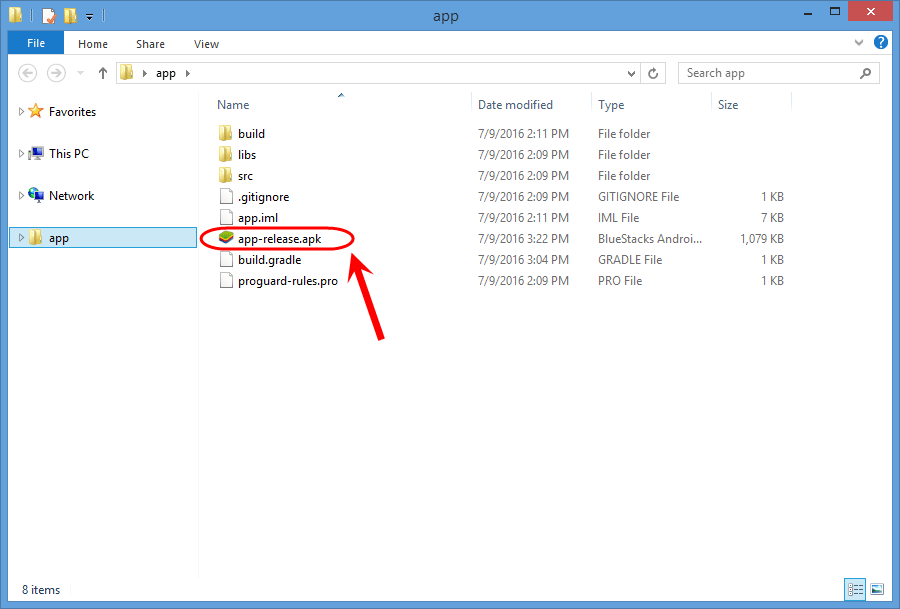Expand the chevron after app in address bar
The width and height of the screenshot is (900, 609).
[x=188, y=73]
